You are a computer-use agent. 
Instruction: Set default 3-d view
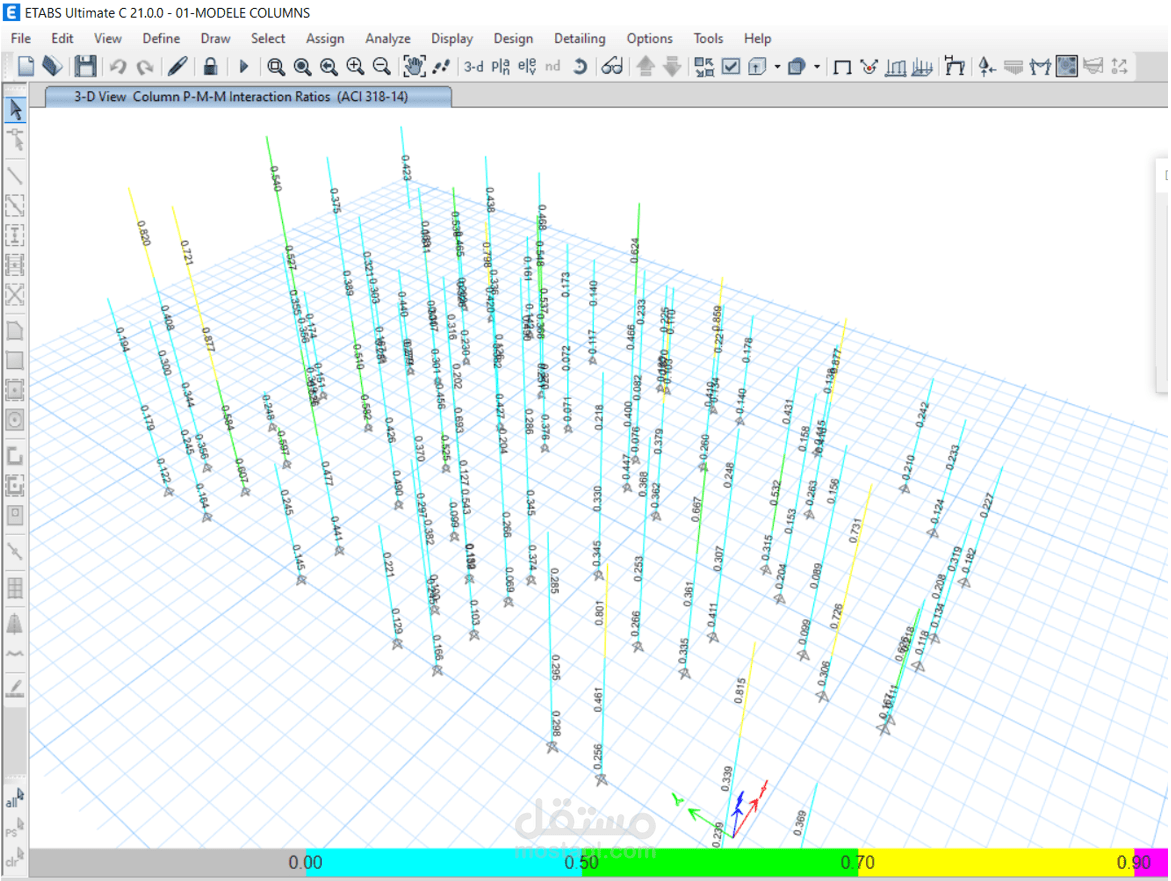click(473, 66)
